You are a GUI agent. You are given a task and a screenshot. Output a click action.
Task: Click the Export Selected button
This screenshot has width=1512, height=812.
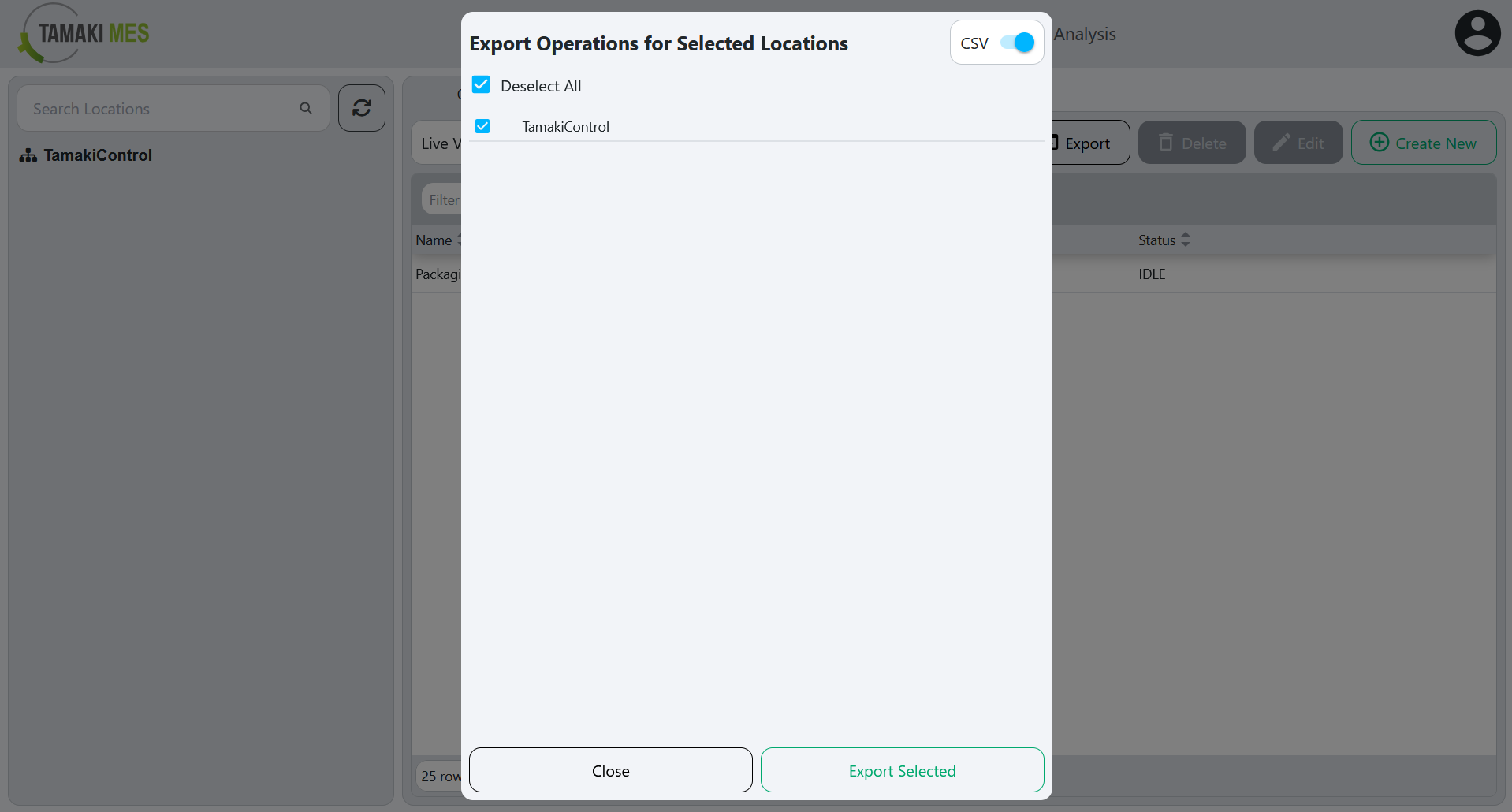click(x=902, y=770)
